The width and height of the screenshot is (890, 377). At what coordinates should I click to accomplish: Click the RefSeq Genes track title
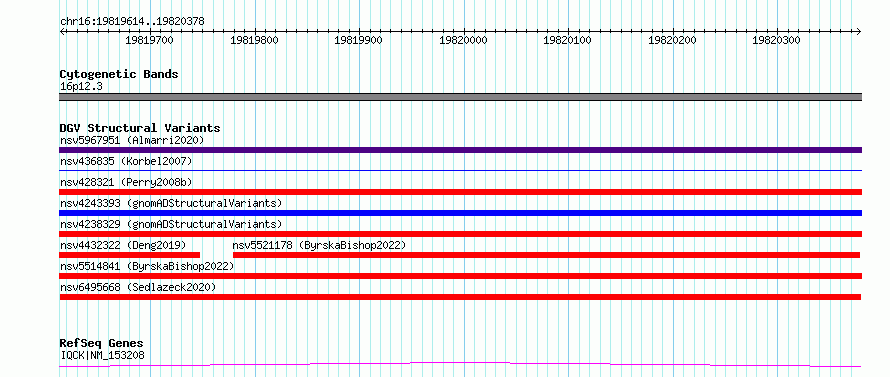(x=101, y=344)
